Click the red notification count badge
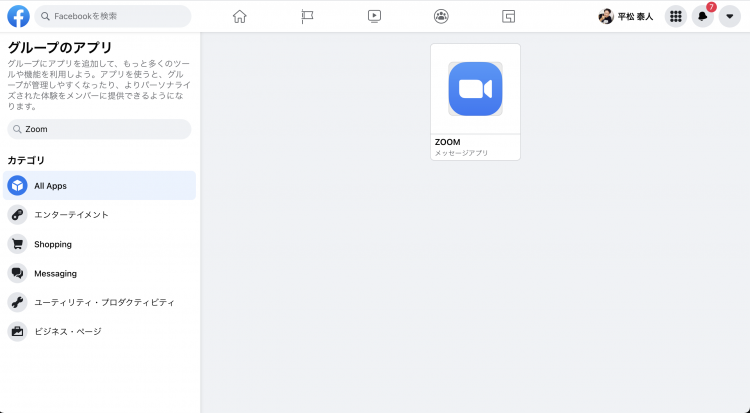This screenshot has width=750, height=413. 711,7
